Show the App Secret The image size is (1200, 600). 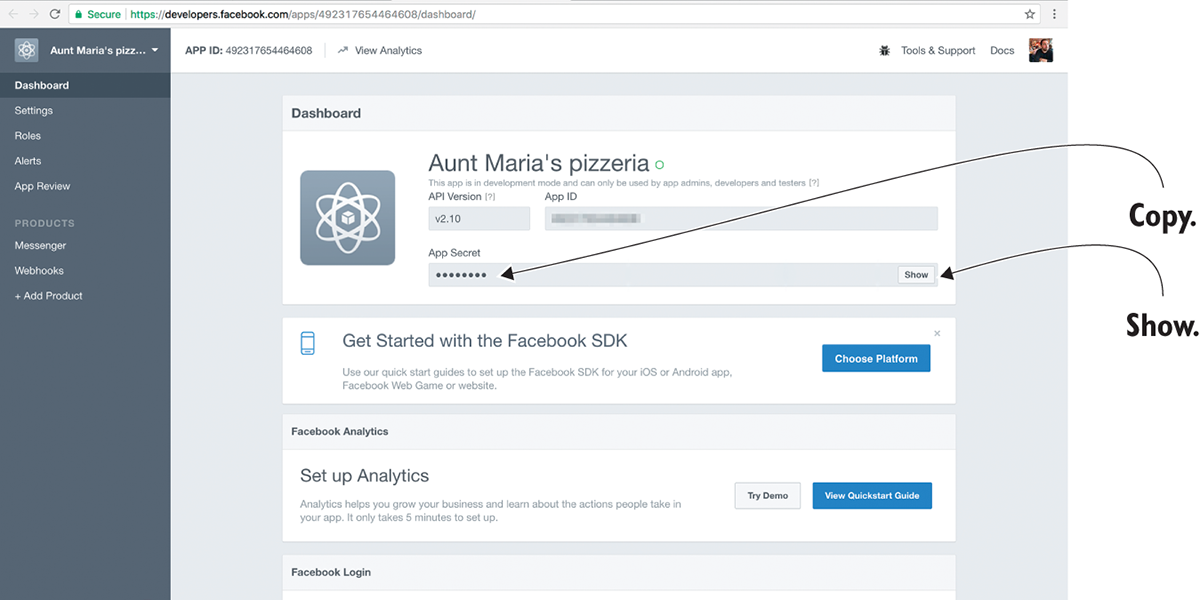click(x=916, y=275)
